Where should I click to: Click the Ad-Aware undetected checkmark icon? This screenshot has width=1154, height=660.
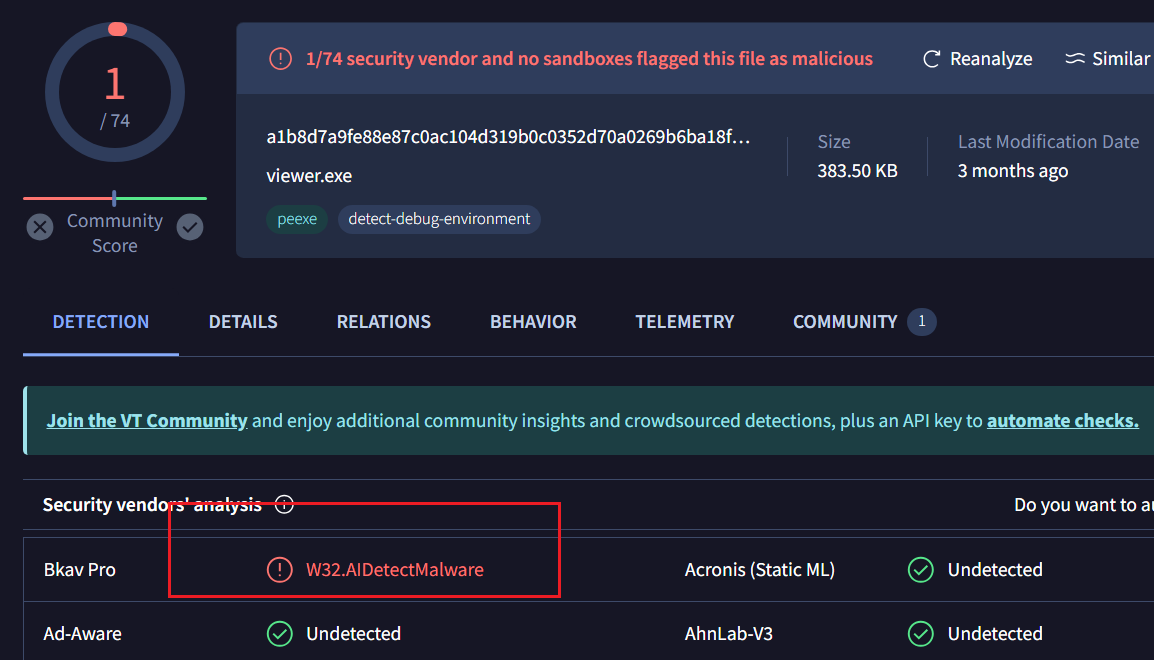pyautogui.click(x=279, y=634)
